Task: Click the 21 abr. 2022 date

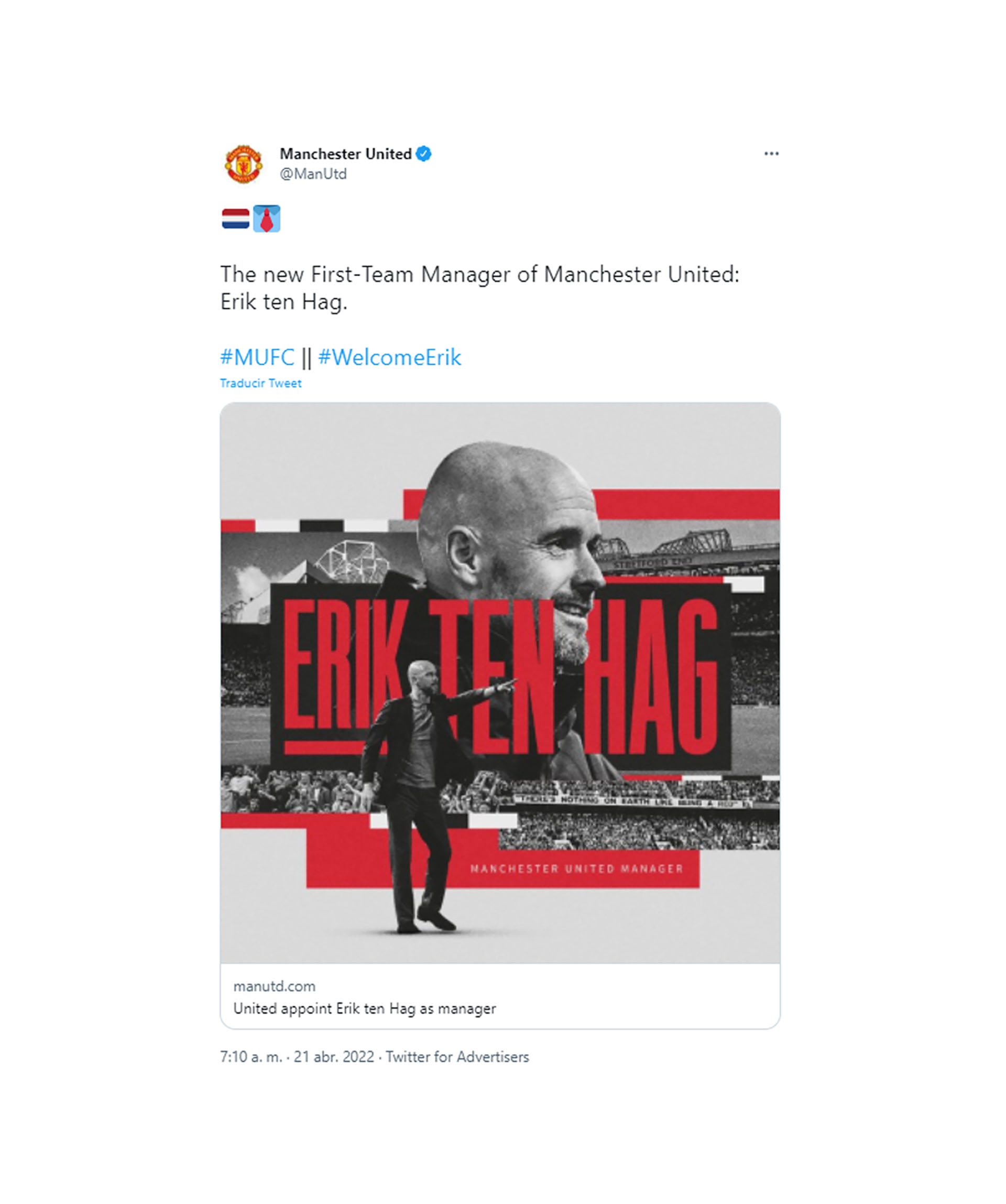Action: (334, 1057)
